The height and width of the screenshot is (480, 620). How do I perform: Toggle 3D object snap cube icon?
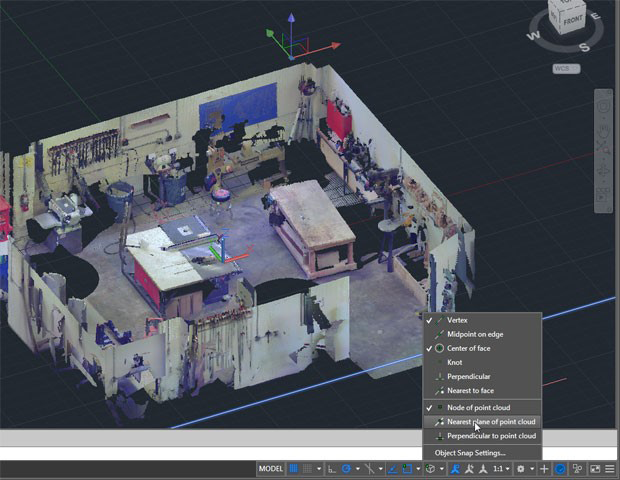pos(430,469)
